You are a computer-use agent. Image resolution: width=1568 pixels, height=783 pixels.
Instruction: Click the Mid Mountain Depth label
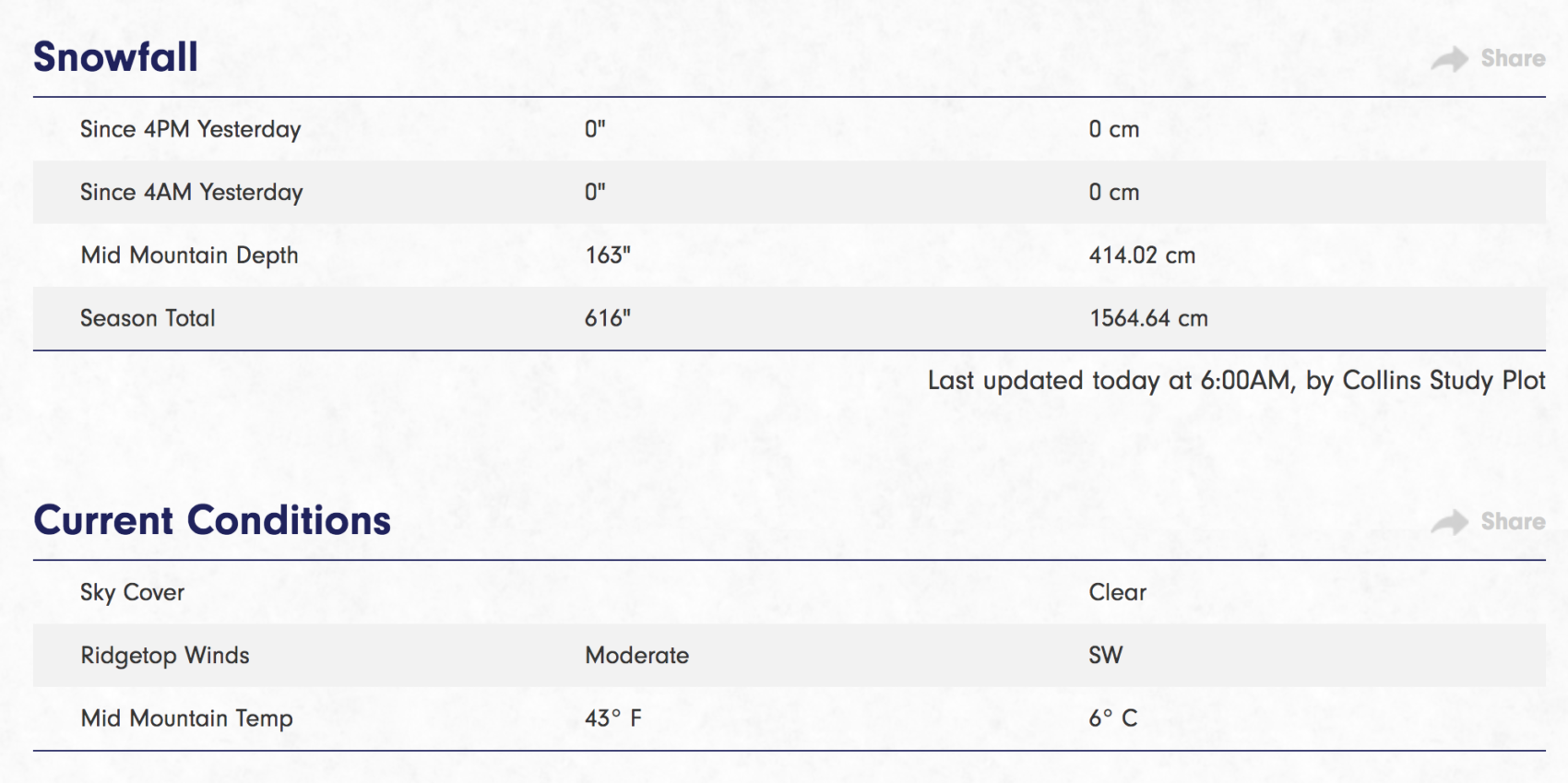(x=189, y=255)
